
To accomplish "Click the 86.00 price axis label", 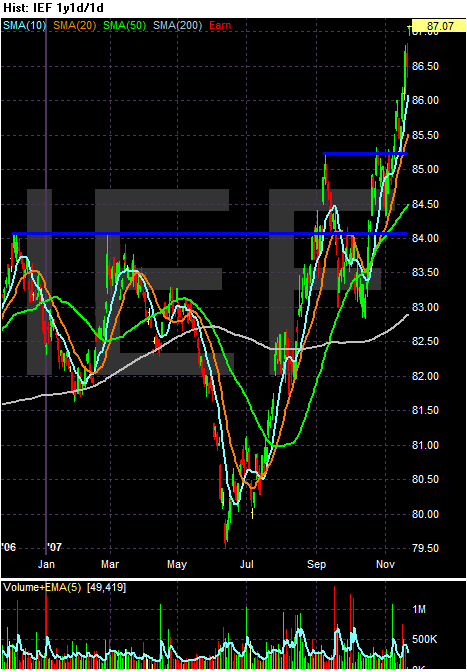I will point(425,100).
